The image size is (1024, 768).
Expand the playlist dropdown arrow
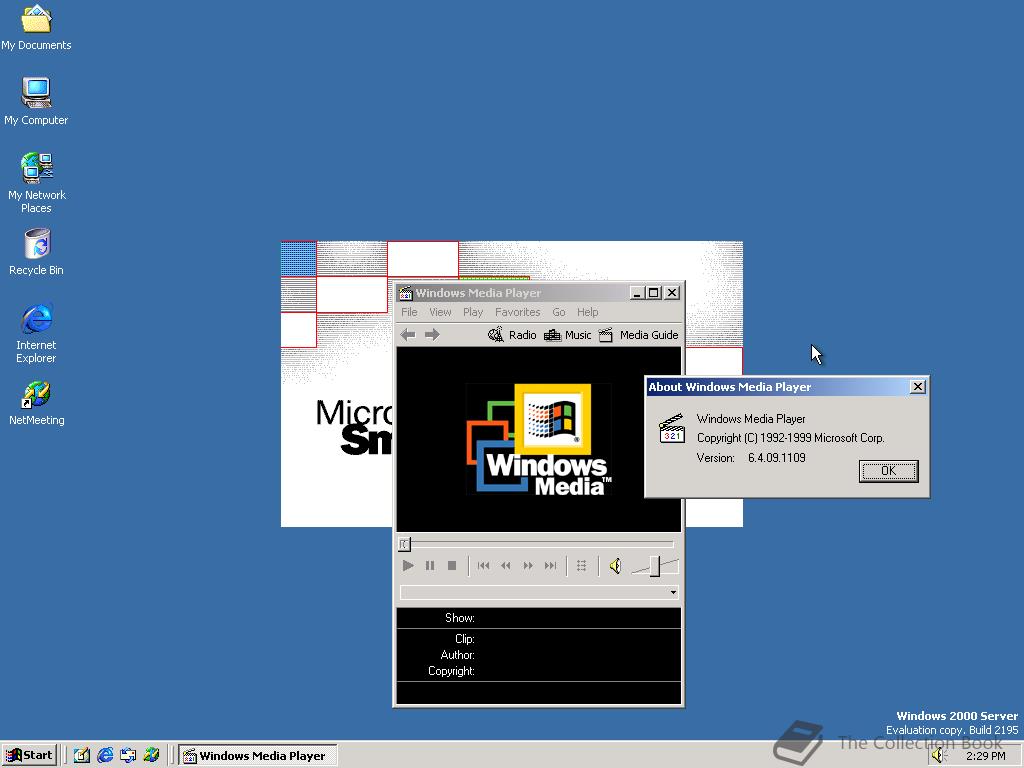673,592
